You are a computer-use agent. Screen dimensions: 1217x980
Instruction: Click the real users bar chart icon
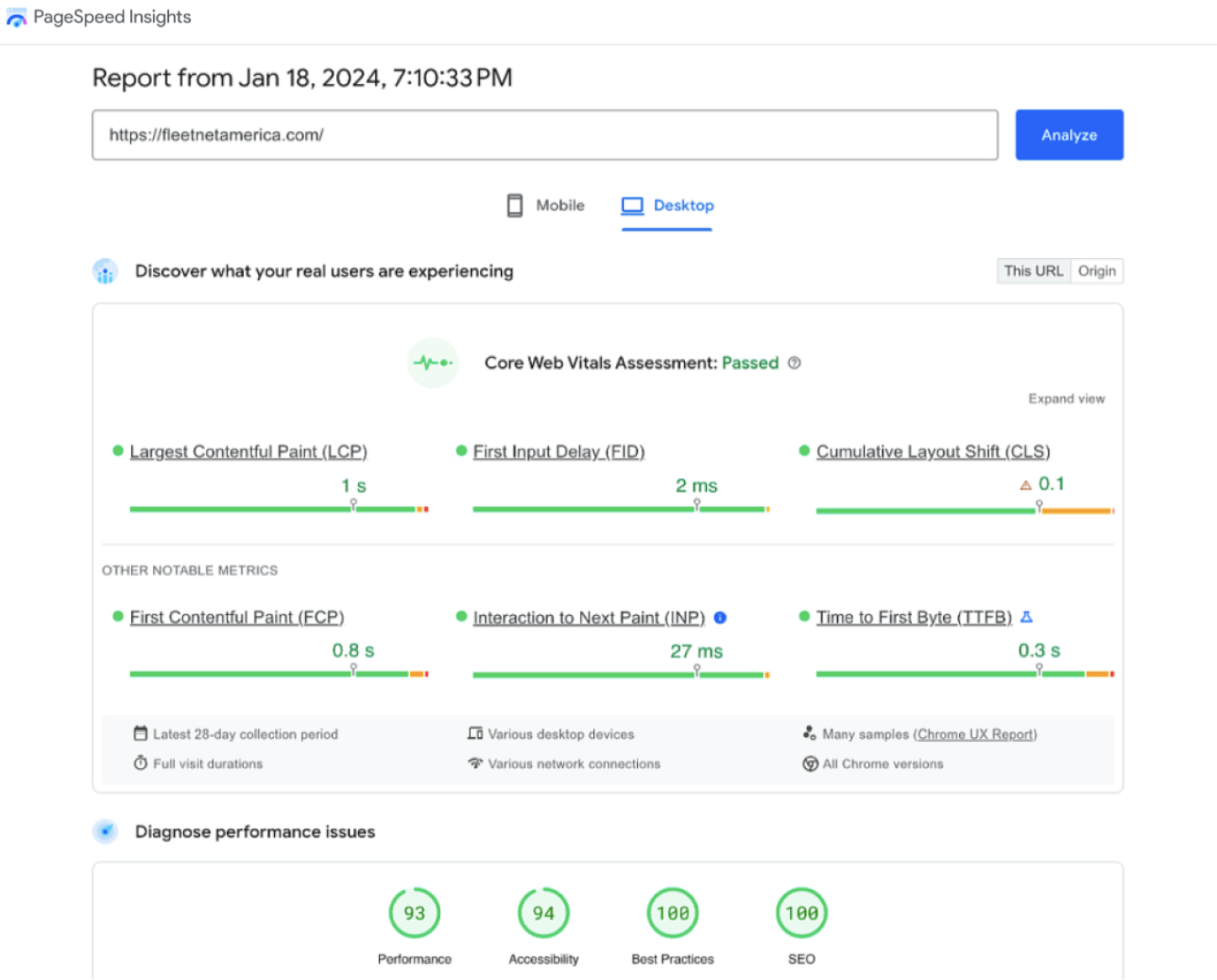105,271
